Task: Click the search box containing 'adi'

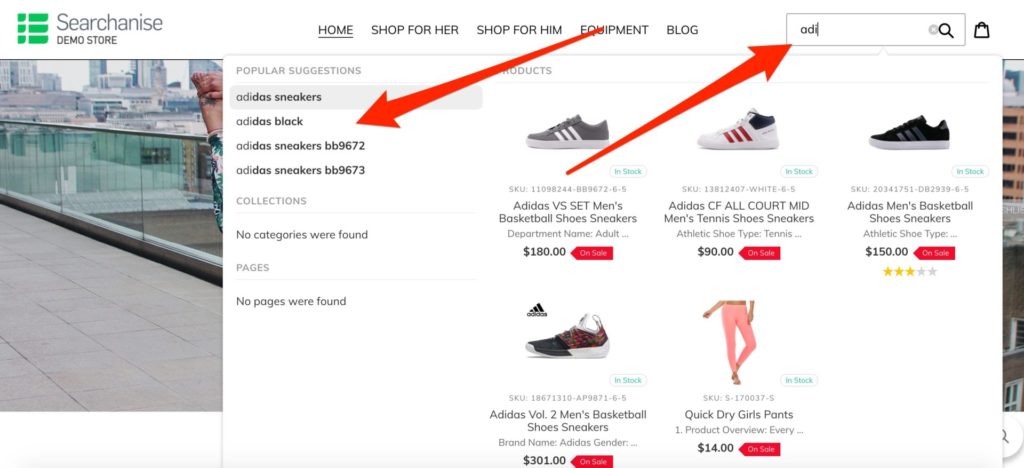Action: 875,29
